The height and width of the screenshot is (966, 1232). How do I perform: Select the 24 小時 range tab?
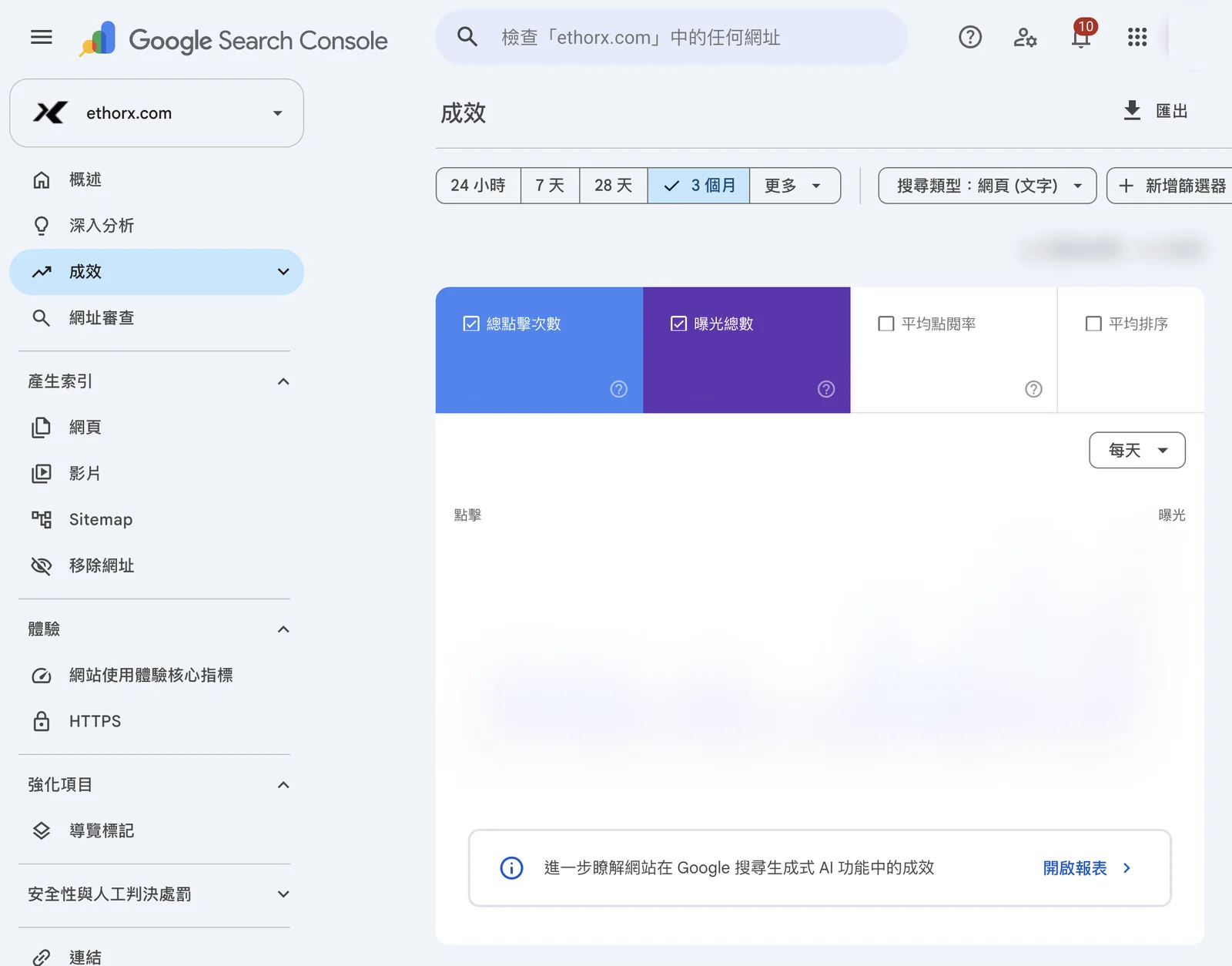(x=478, y=186)
